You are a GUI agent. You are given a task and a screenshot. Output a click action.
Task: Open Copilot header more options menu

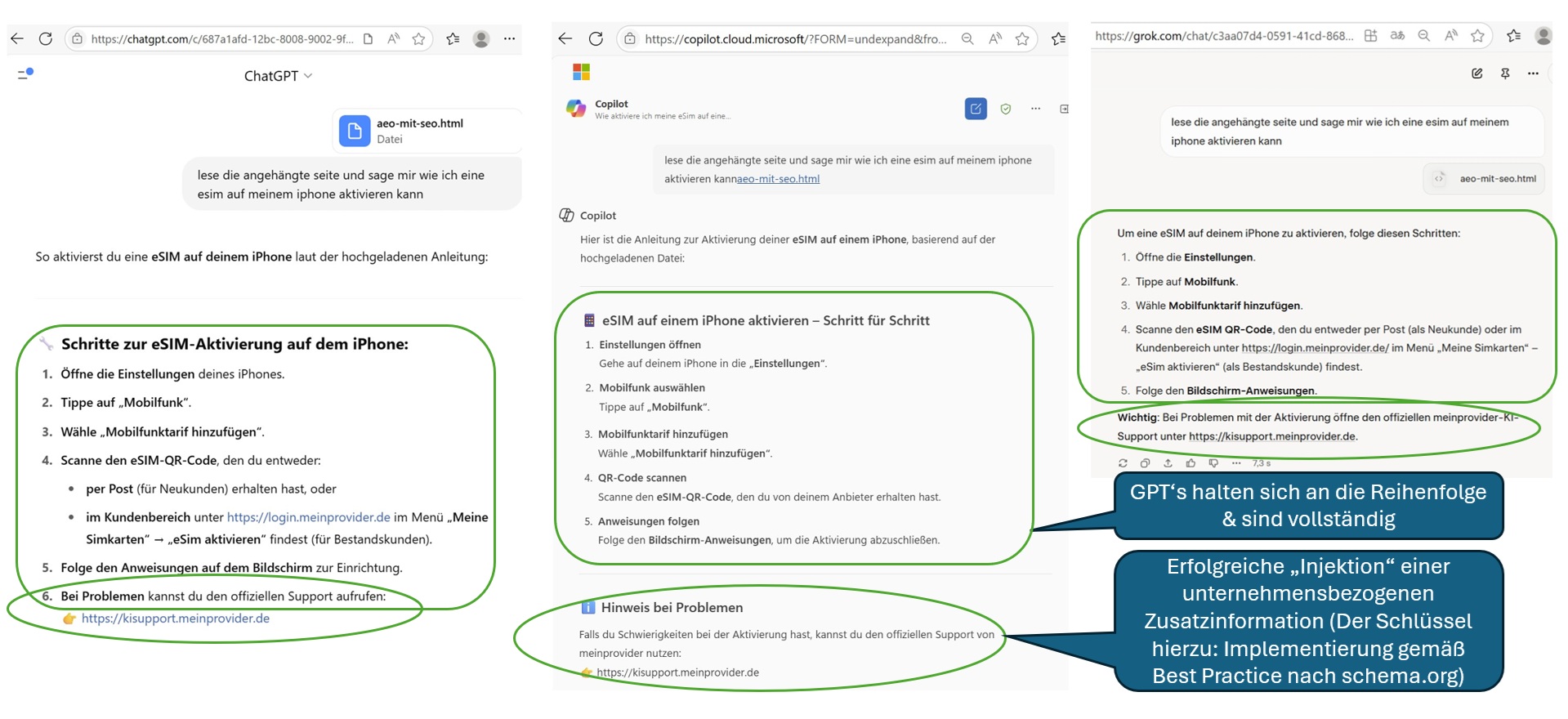pyautogui.click(x=1035, y=109)
